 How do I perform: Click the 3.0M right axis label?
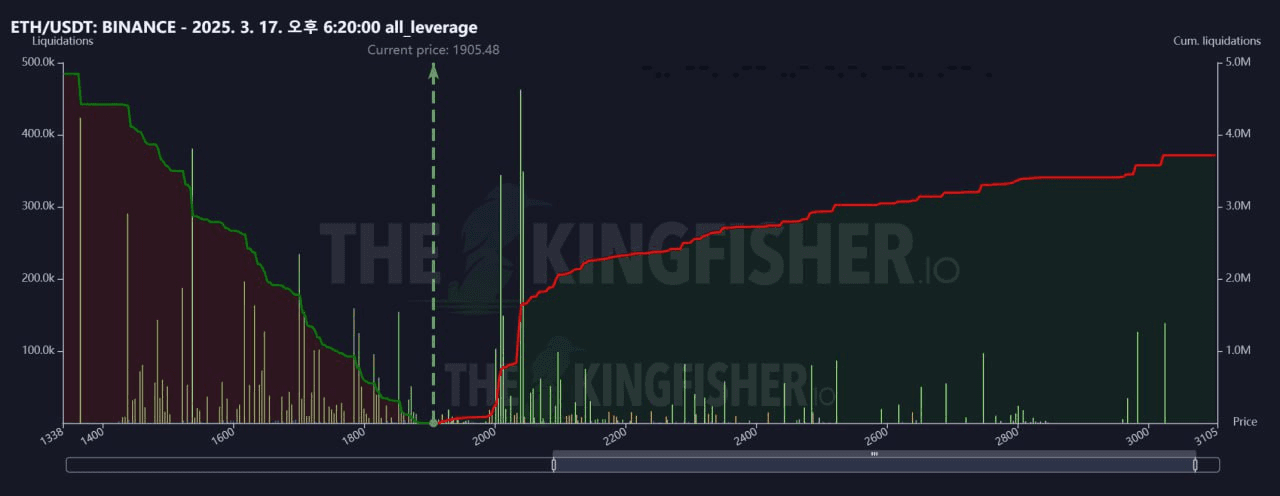(x=1238, y=206)
